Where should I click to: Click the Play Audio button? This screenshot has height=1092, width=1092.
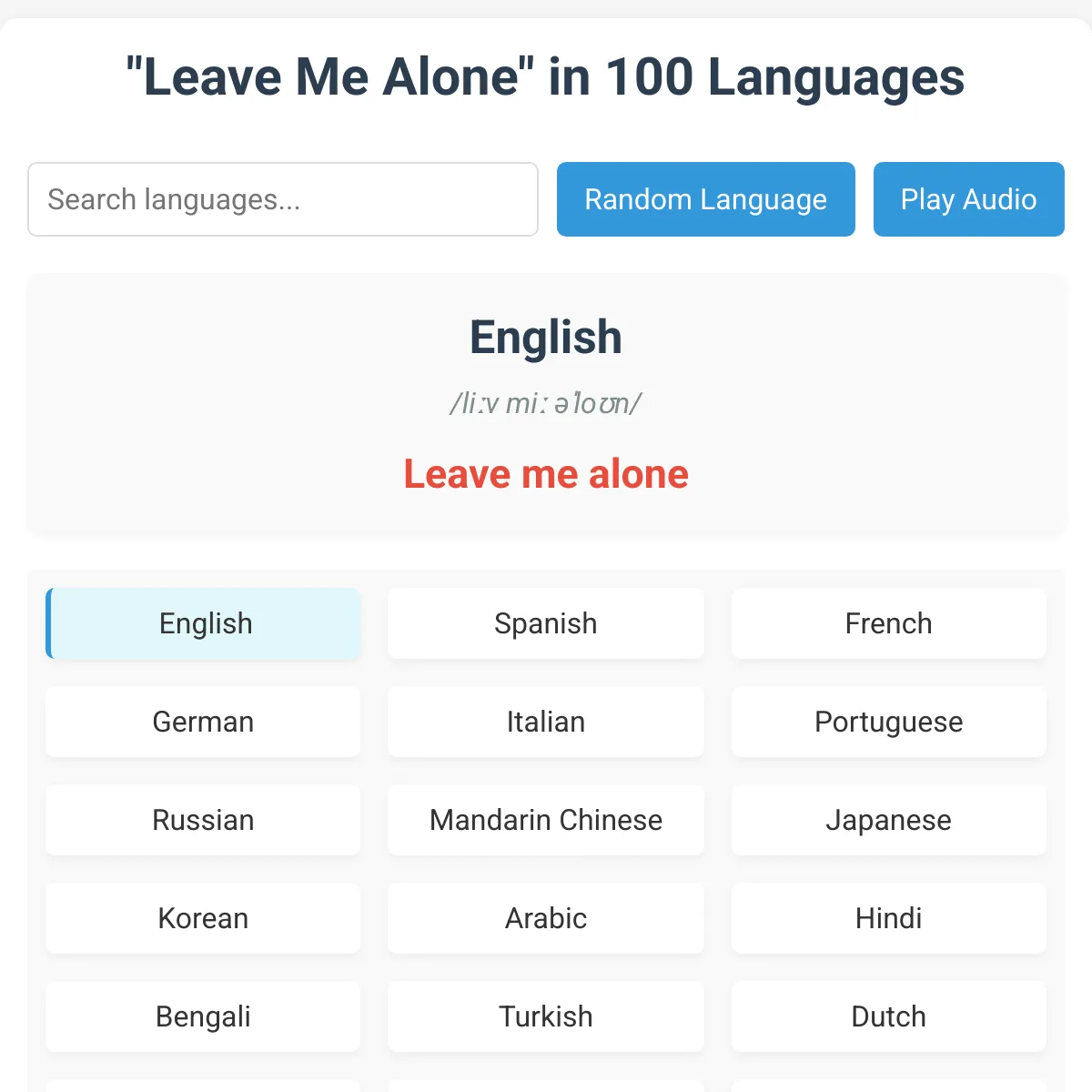click(x=969, y=199)
